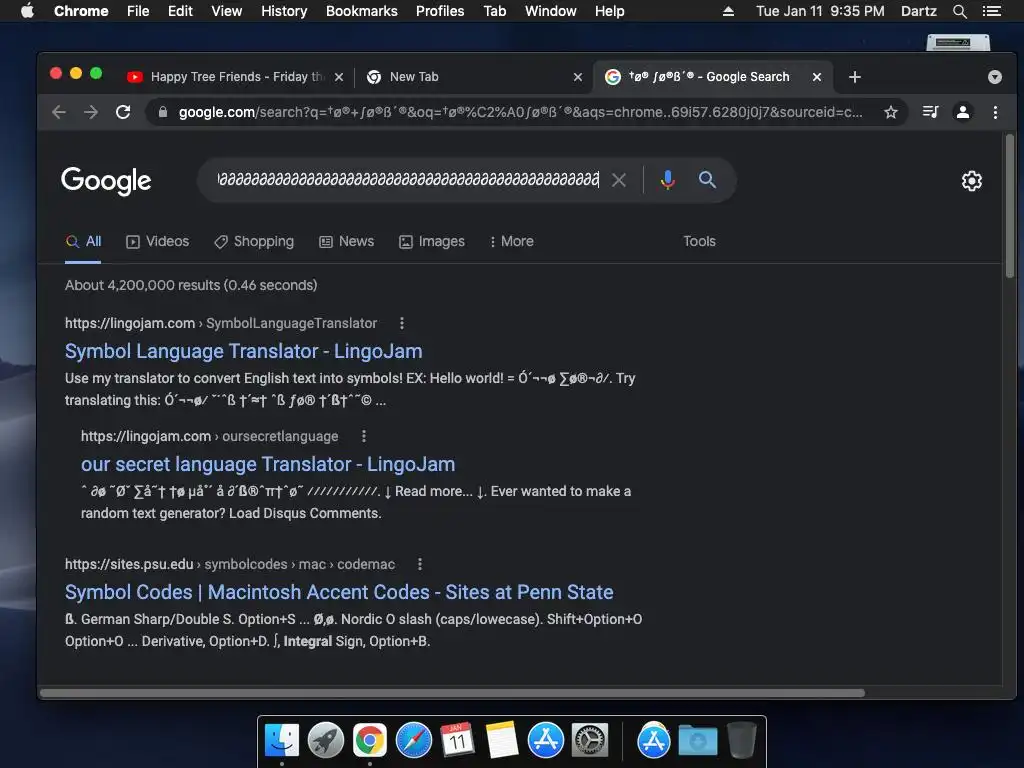The image size is (1024, 768).
Task: View site info via the lock icon
Action: pyautogui.click(x=163, y=112)
